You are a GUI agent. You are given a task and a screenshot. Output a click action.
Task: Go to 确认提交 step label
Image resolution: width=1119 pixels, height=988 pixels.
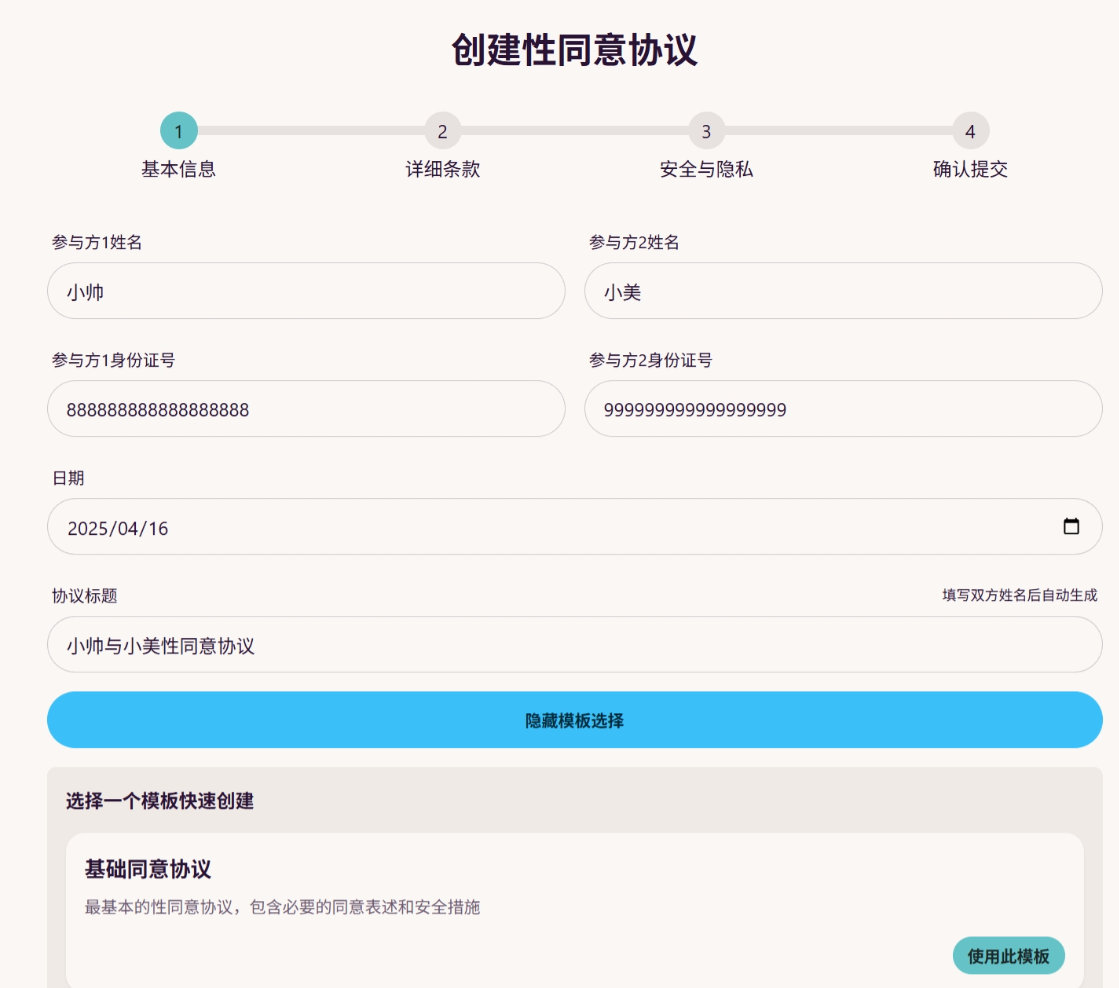point(970,169)
